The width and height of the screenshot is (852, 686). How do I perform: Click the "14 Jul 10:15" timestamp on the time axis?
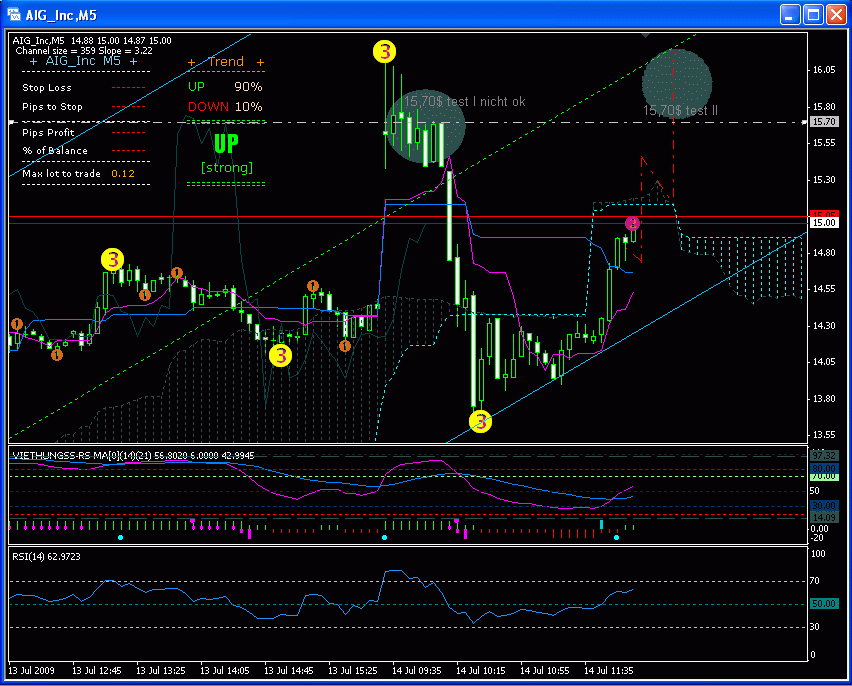pos(480,671)
